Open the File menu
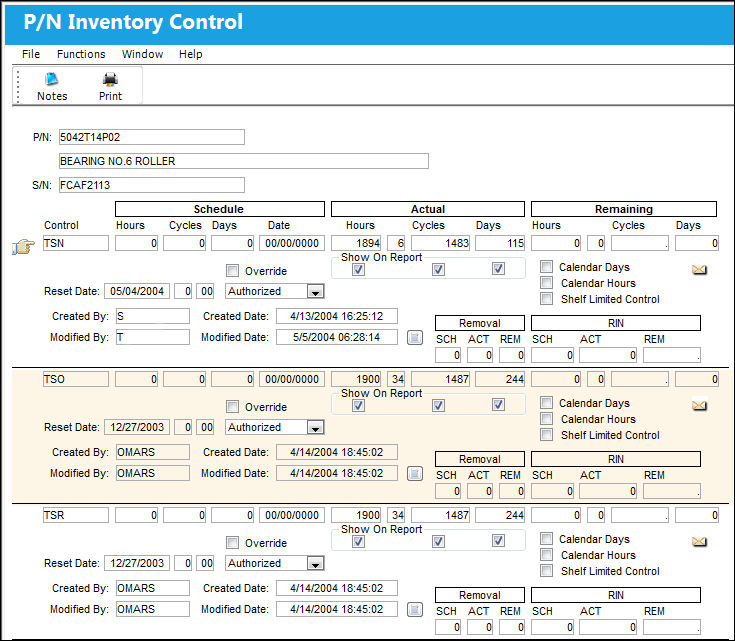The height and width of the screenshot is (641, 735). click(31, 54)
